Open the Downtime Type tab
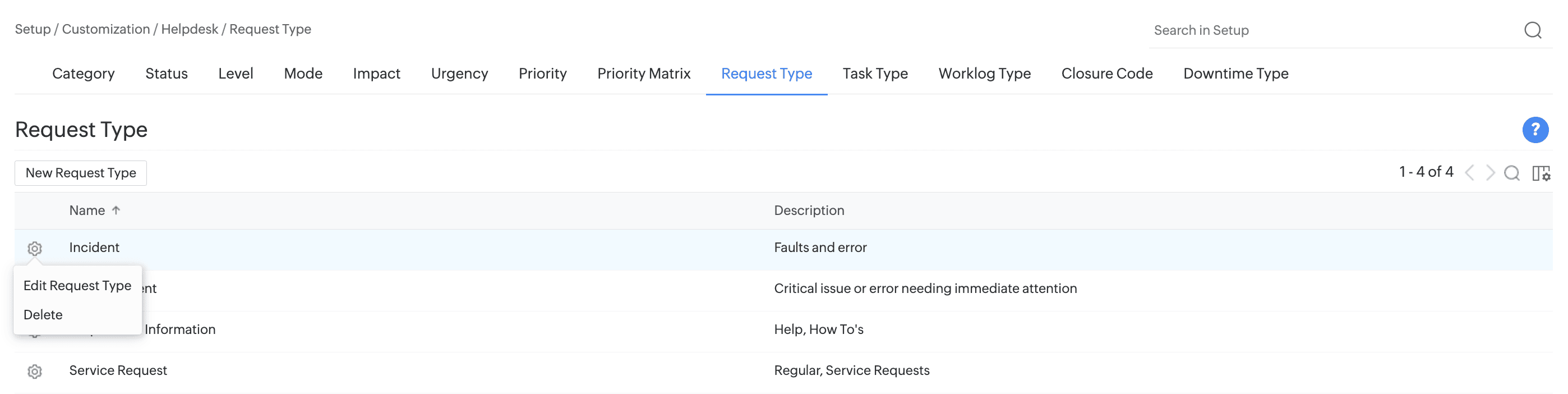Viewport: 1568px width, 394px height. (1235, 74)
